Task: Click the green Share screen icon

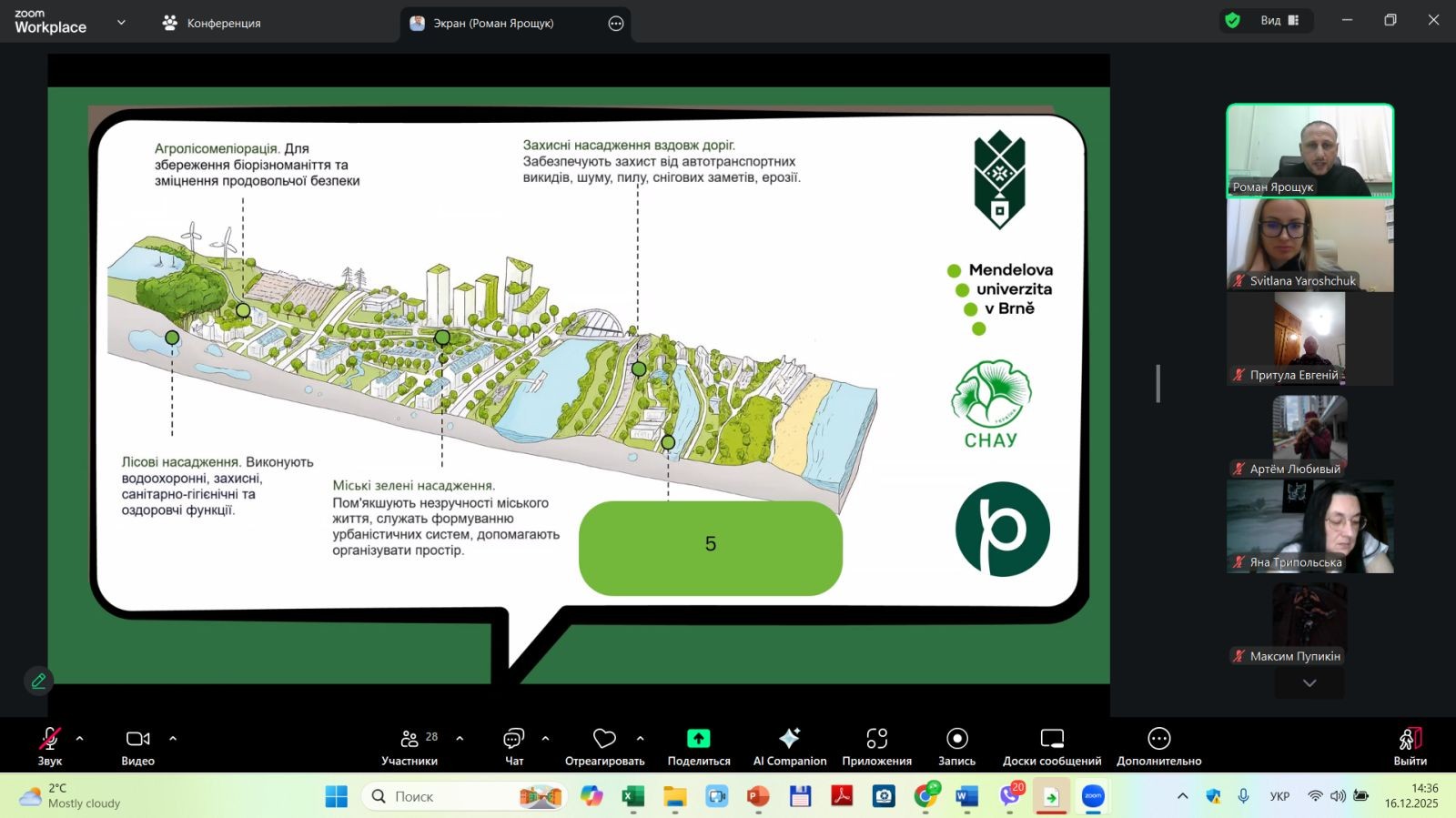Action: coord(698,739)
